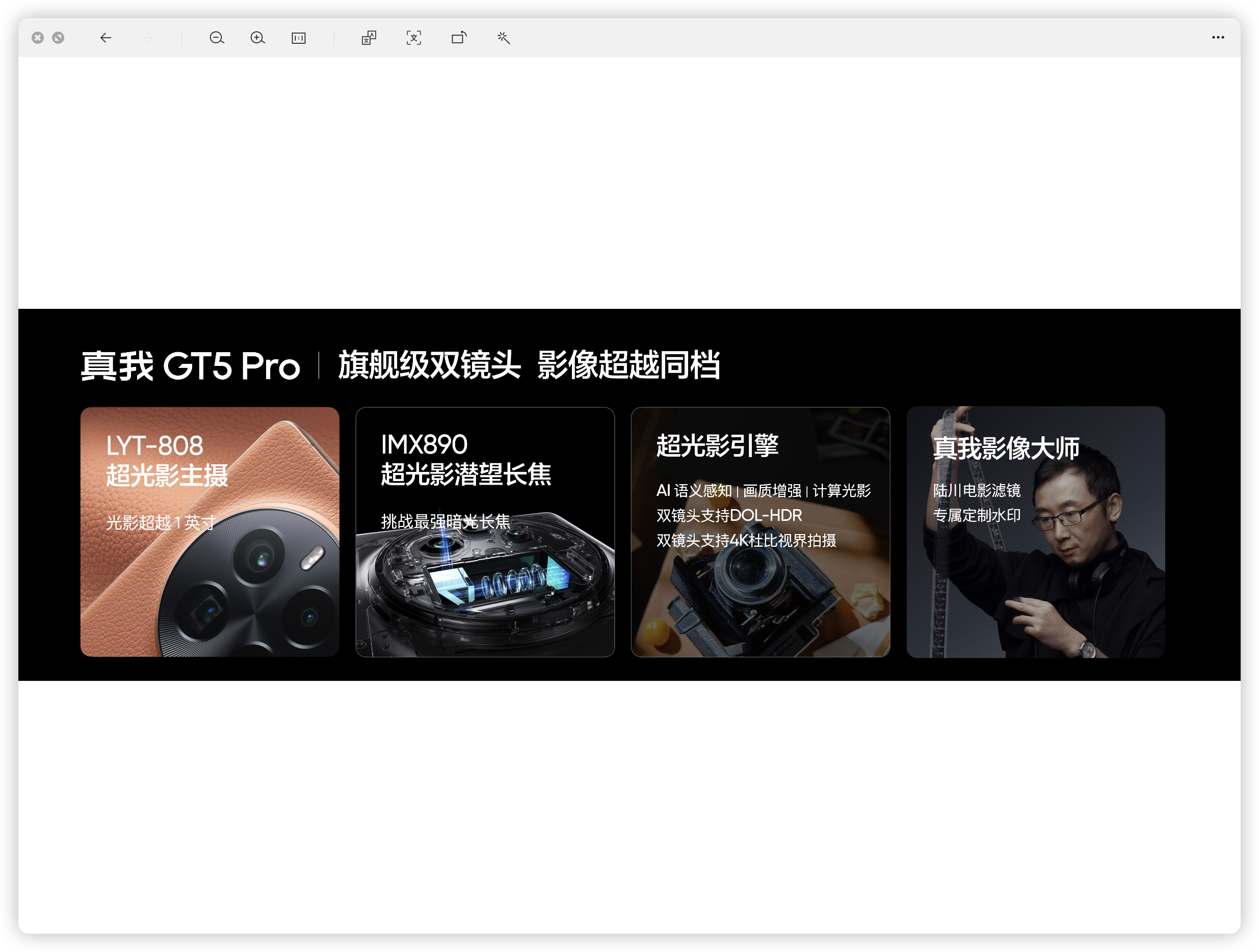The height and width of the screenshot is (952, 1259).
Task: Extract text from image with OCR icon
Action: [x=414, y=38]
